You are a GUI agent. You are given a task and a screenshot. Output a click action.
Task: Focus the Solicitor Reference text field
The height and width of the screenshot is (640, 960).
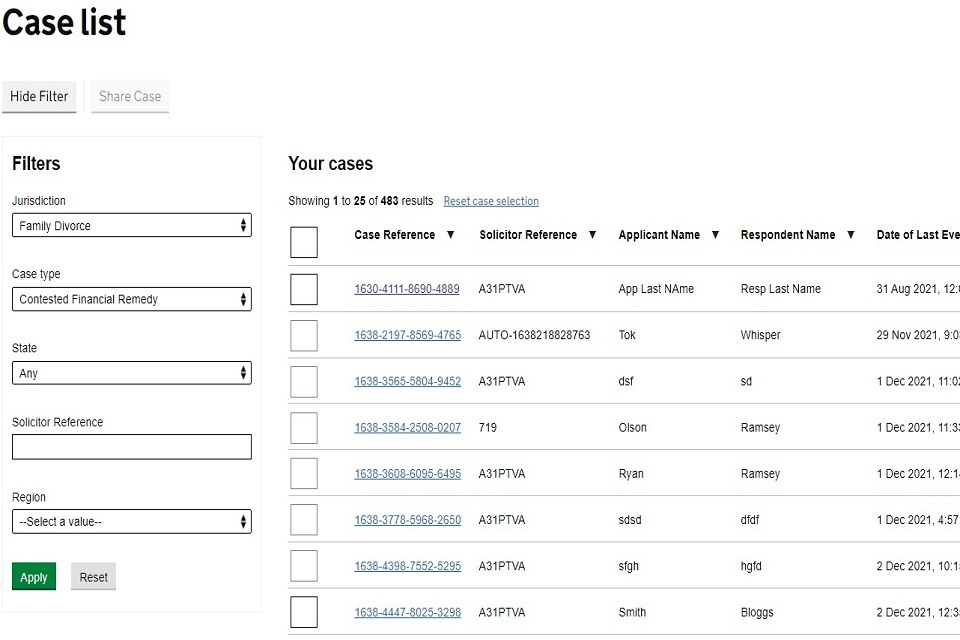(x=131, y=447)
